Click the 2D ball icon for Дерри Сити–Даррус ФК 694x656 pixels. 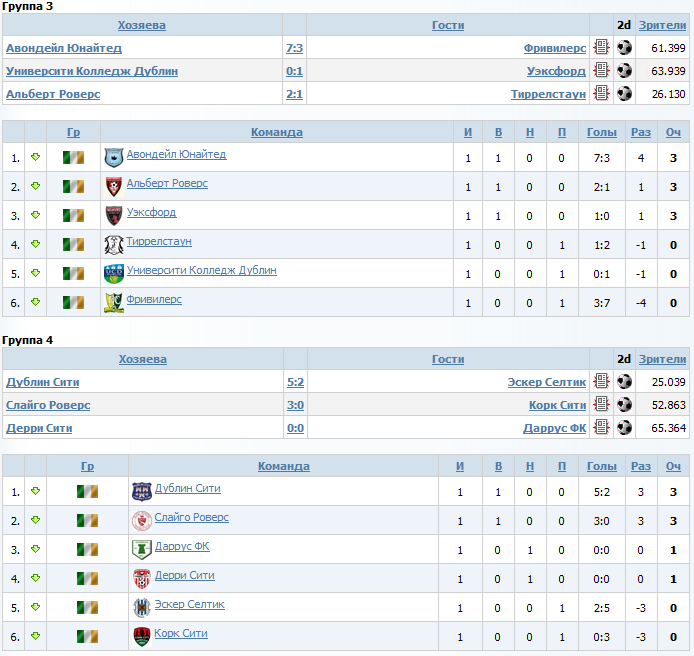tap(624, 427)
